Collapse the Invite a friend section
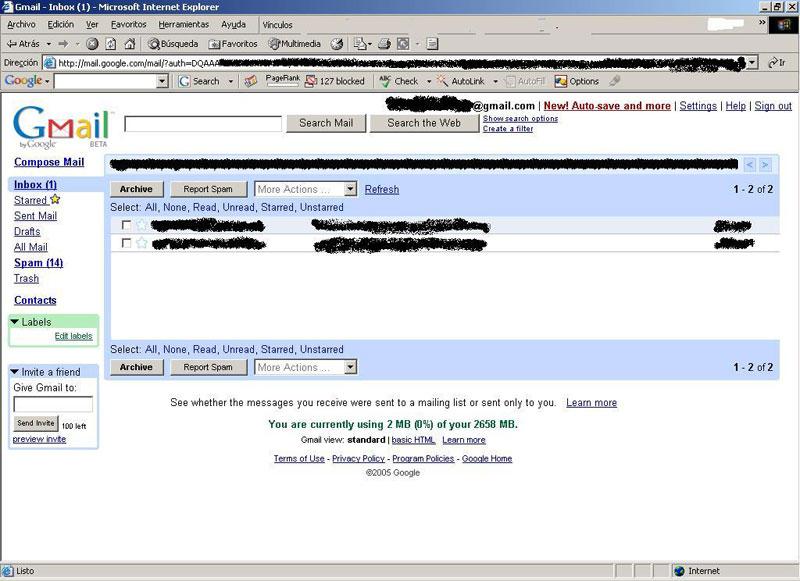The height and width of the screenshot is (581, 800). [15, 372]
